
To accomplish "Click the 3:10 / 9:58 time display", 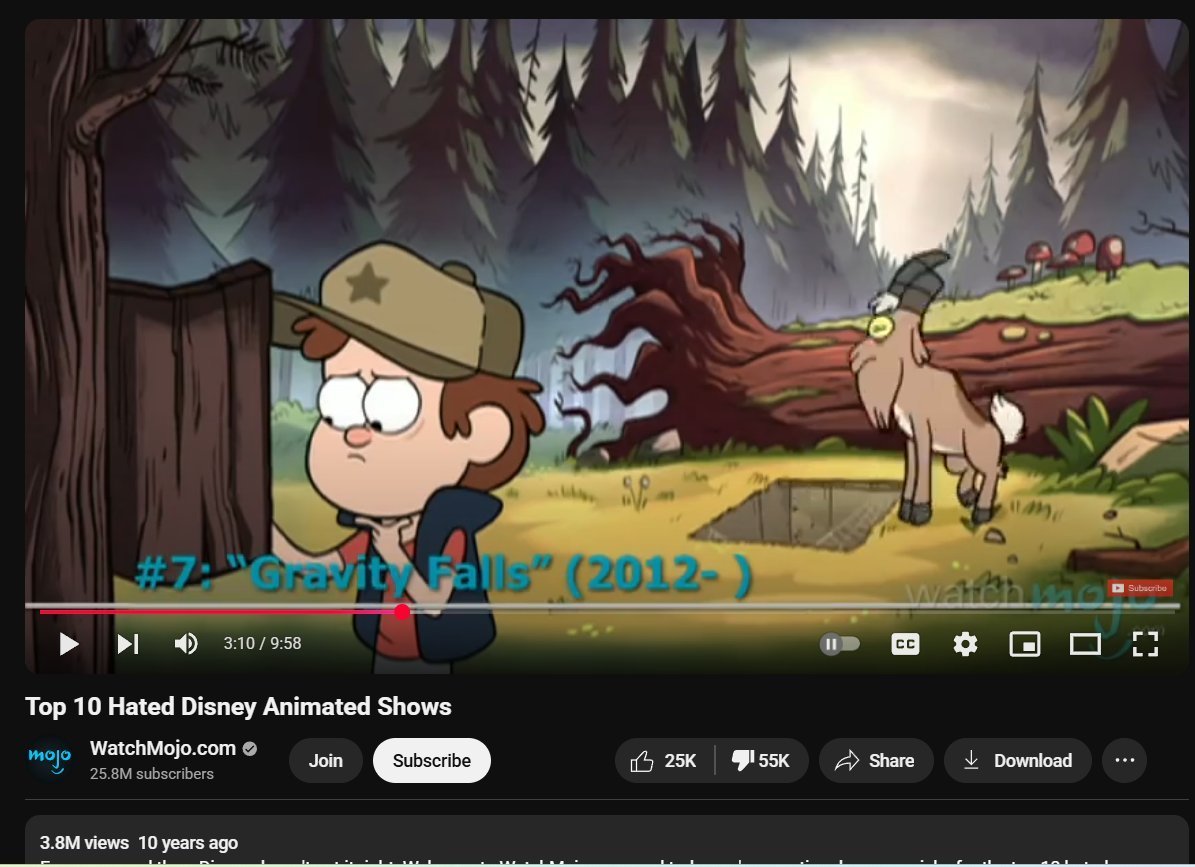I will click(x=262, y=644).
